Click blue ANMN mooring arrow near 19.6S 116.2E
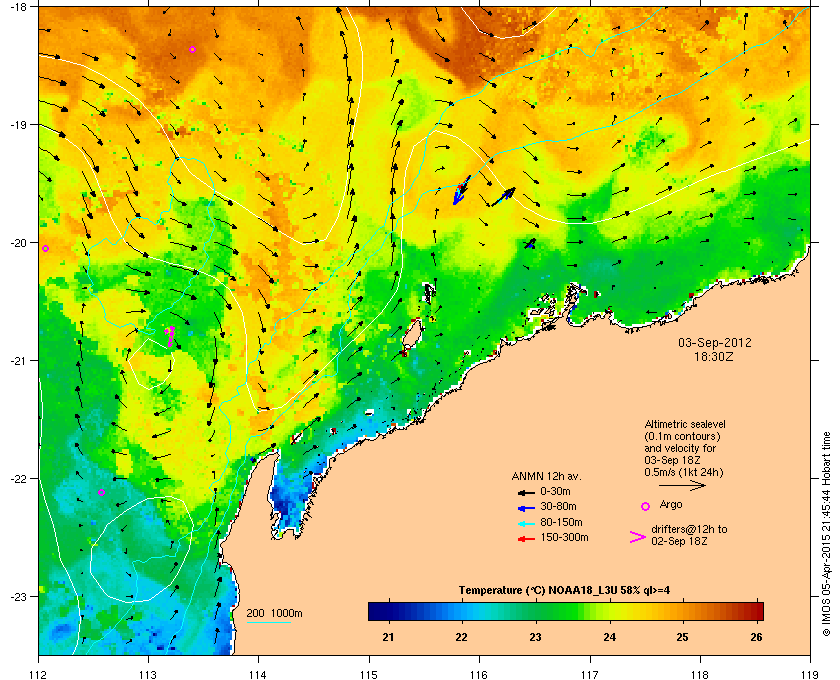Screen dimensions: 840x680 point(504,197)
